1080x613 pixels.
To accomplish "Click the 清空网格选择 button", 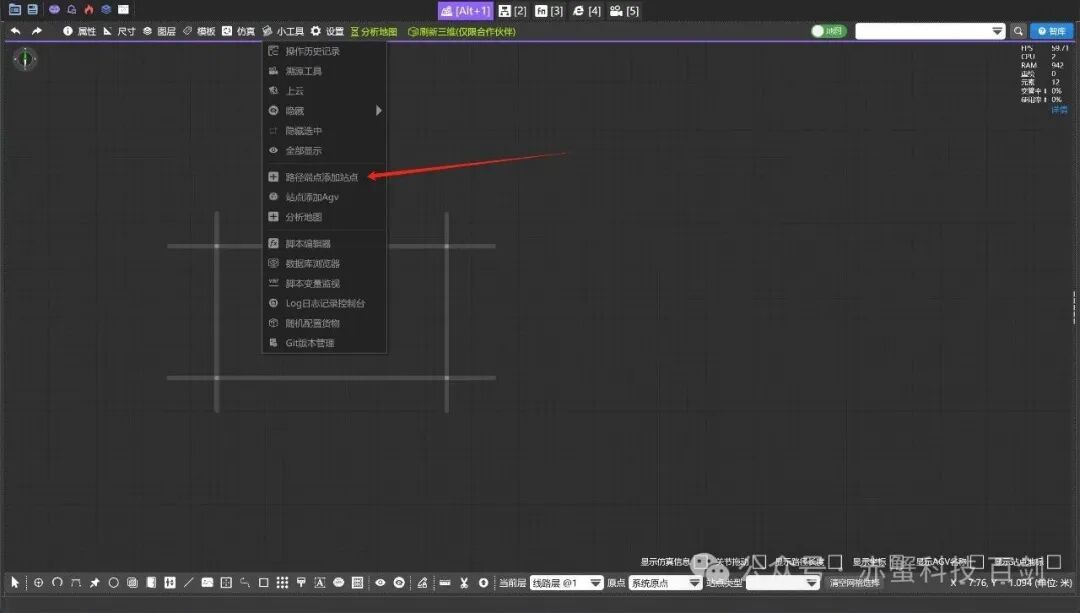I will [854, 583].
